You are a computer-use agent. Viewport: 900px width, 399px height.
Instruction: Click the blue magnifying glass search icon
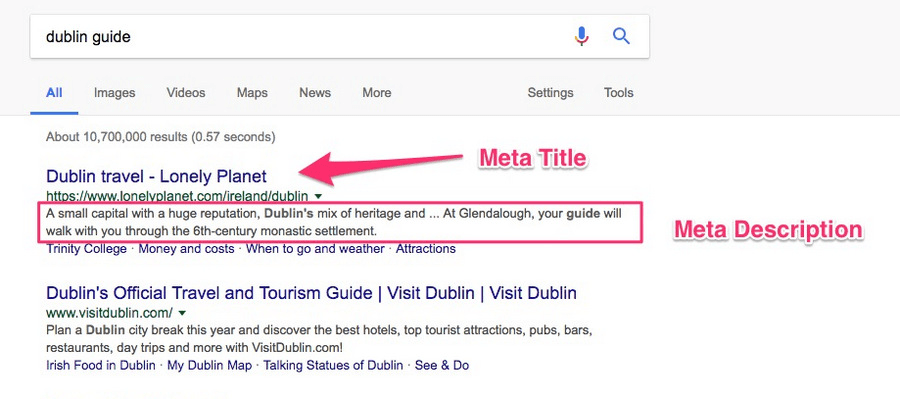click(621, 37)
